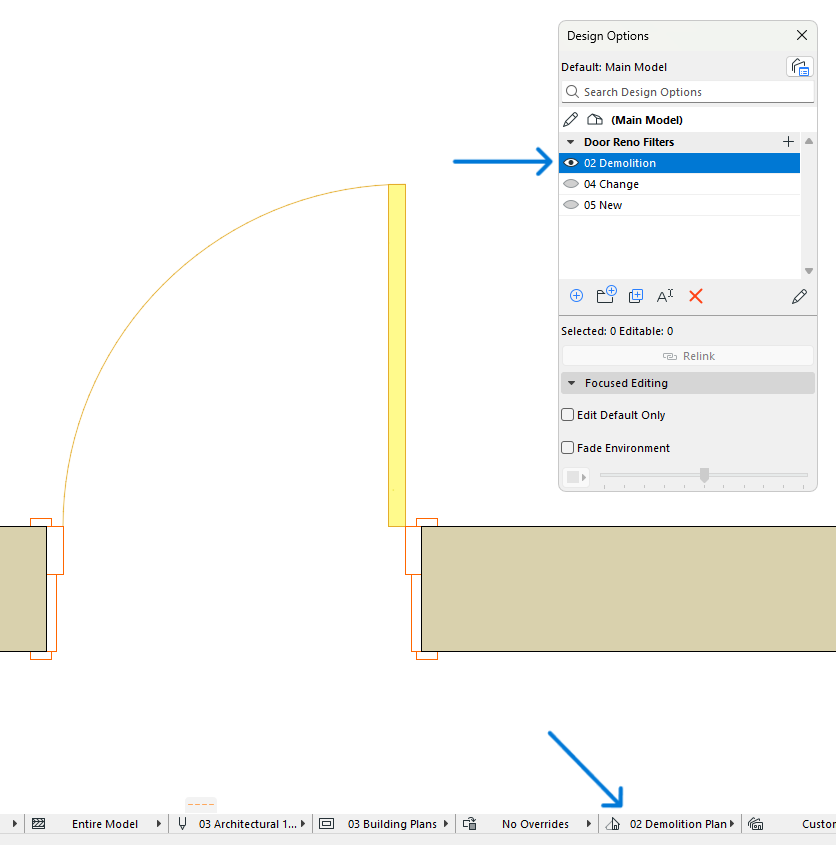Screen dimensions: 836x845
Task: Click the Relink button
Action: (x=688, y=356)
